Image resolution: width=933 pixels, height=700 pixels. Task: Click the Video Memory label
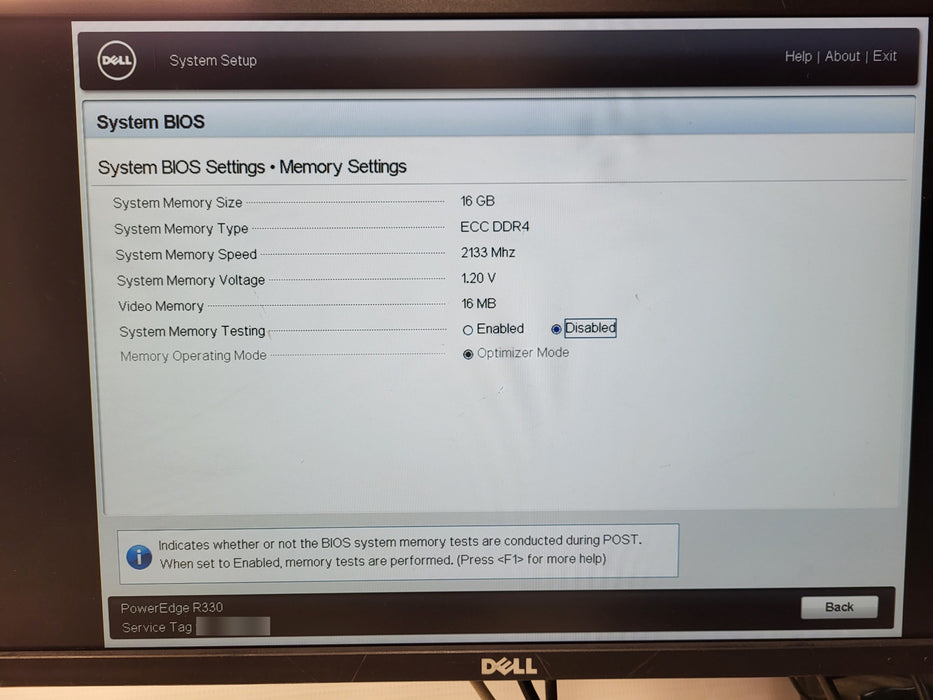pos(161,306)
